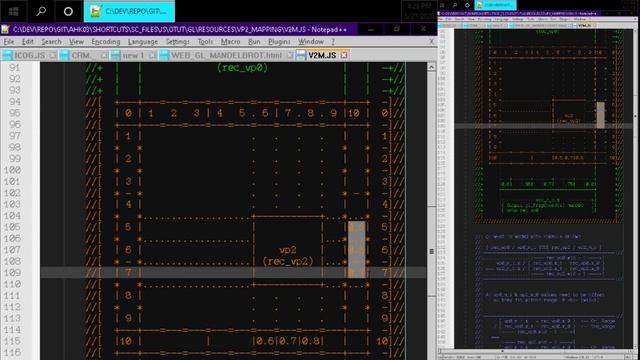
Task: Open the Windows Start menu in the left view
Action: (13, 11)
